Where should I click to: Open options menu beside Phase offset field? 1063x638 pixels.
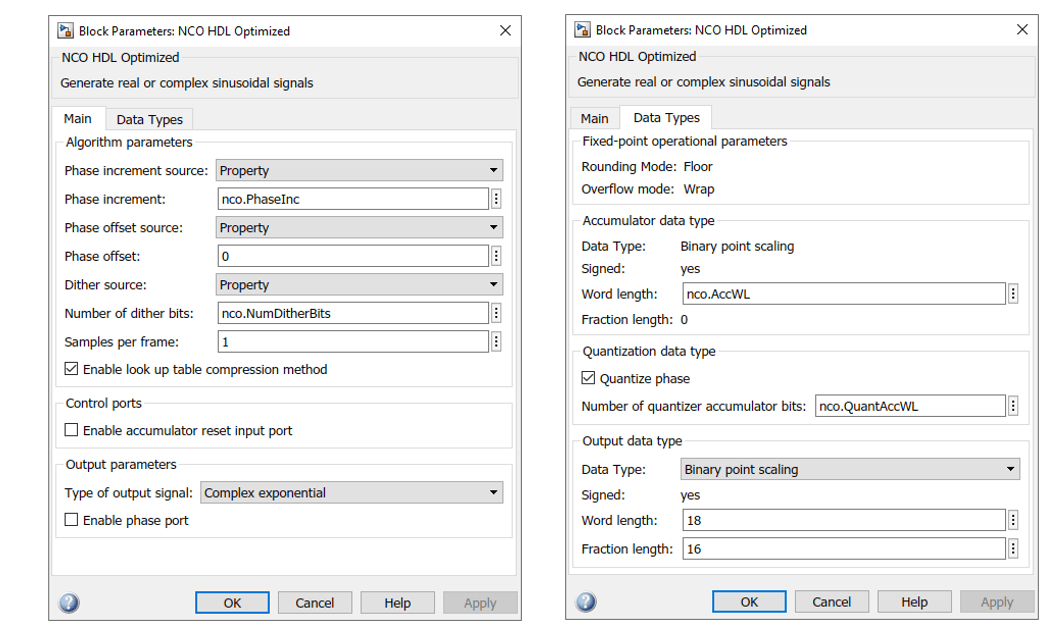(x=496, y=256)
